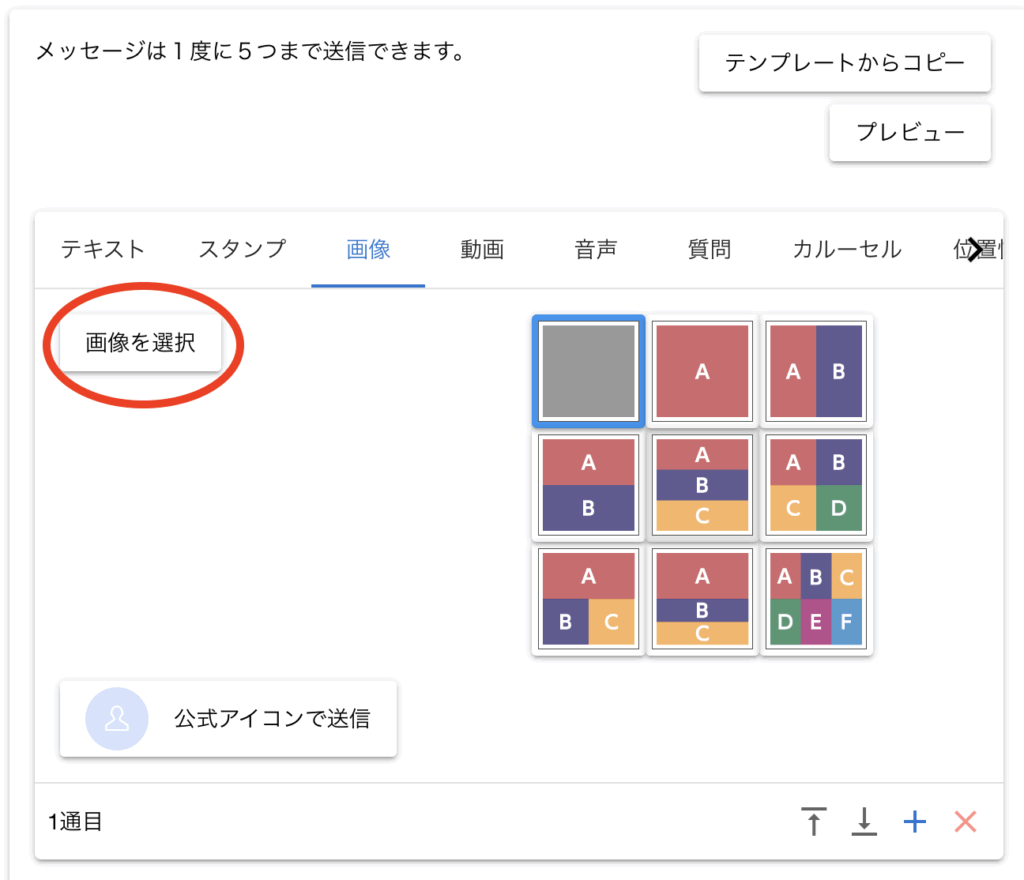
Task: Select the single-area A layout
Action: [702, 371]
